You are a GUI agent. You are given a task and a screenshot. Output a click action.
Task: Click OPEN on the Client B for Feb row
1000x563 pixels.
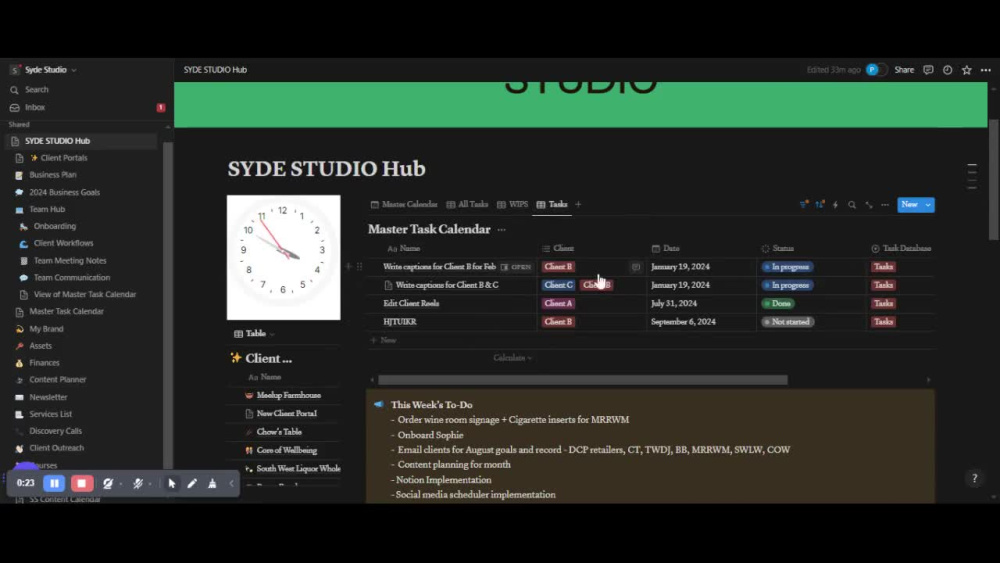click(516, 267)
